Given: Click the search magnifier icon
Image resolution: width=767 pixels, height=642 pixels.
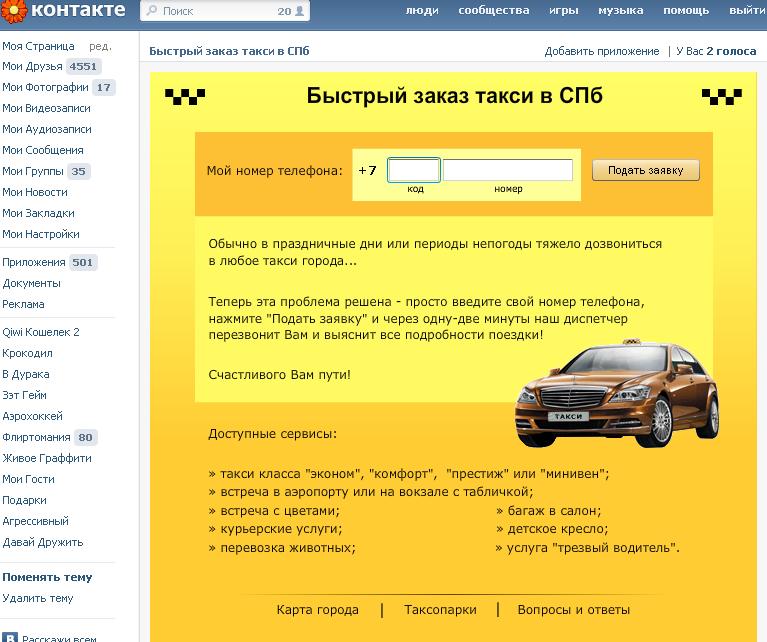Looking at the screenshot, I should (x=152, y=10).
